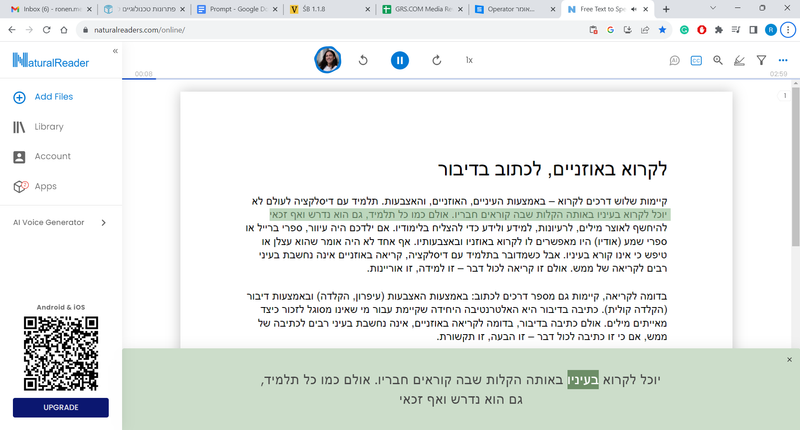Switch to the Operator tab

tap(515, 9)
